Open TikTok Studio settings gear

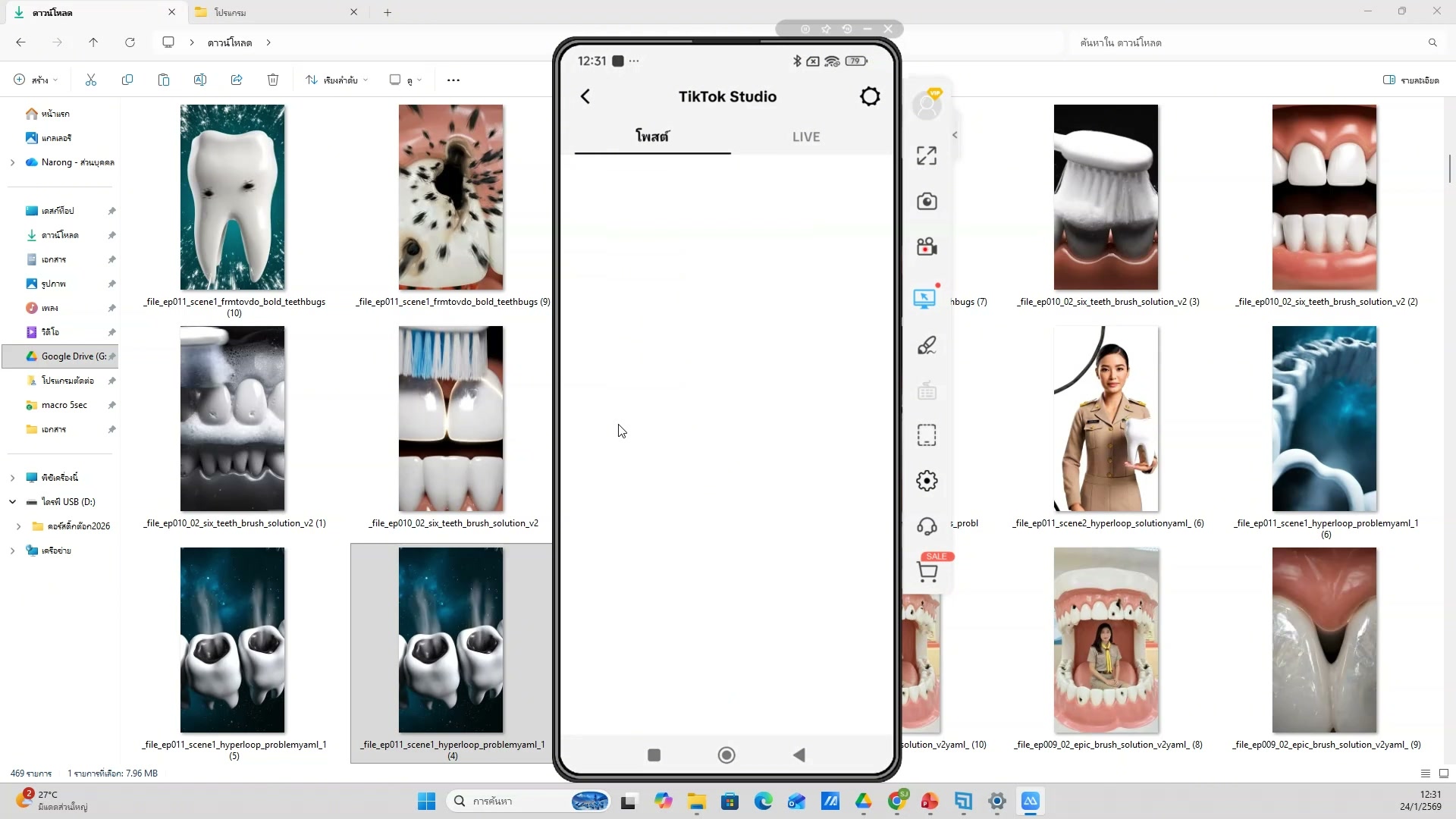[x=870, y=96]
